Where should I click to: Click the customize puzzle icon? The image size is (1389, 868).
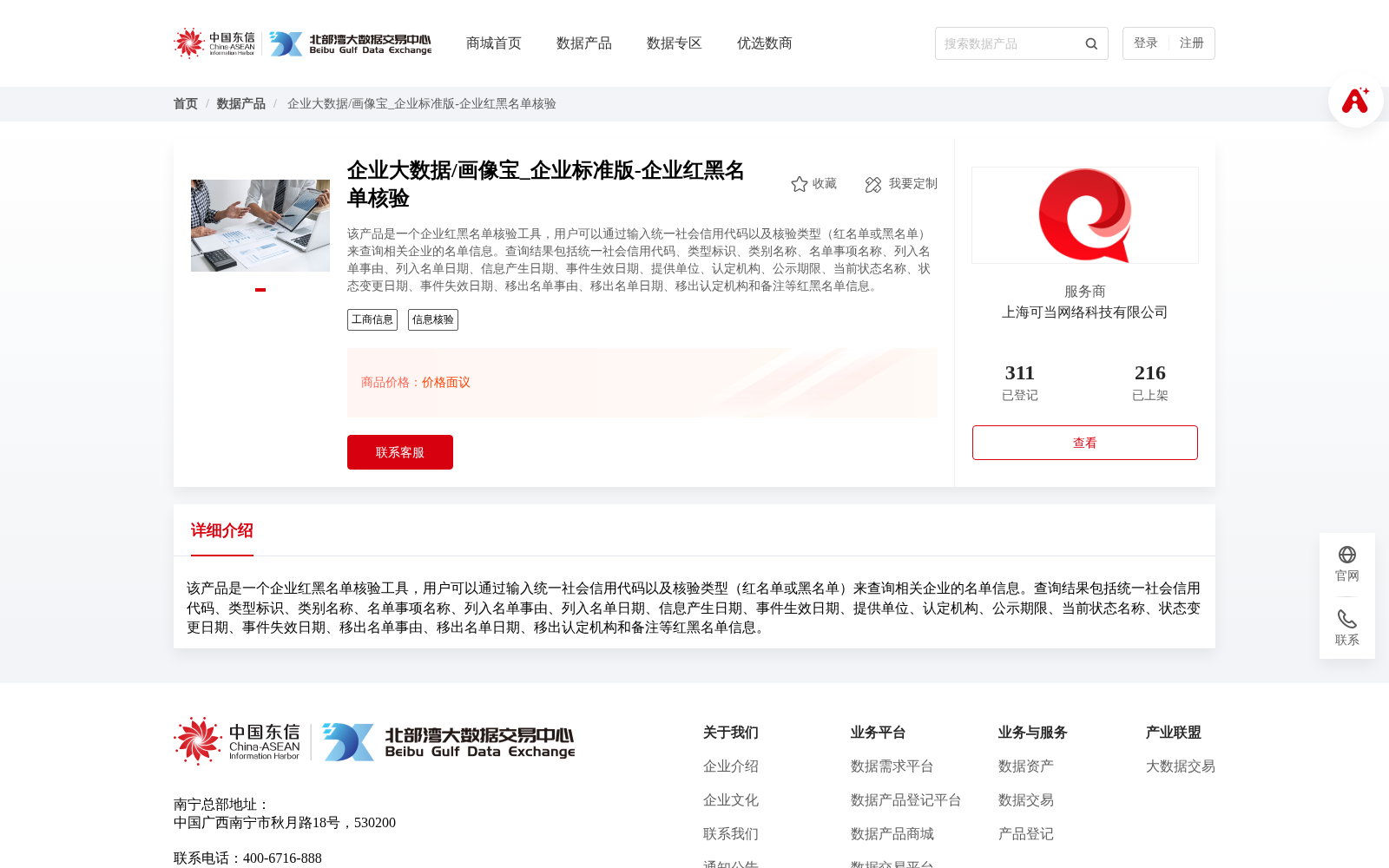pos(873,184)
